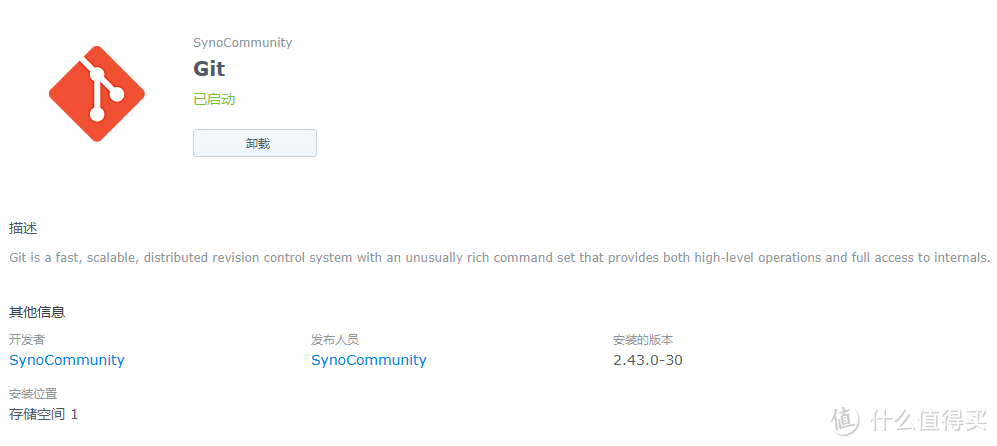Click the version number 2.43.0-30

(x=648, y=360)
